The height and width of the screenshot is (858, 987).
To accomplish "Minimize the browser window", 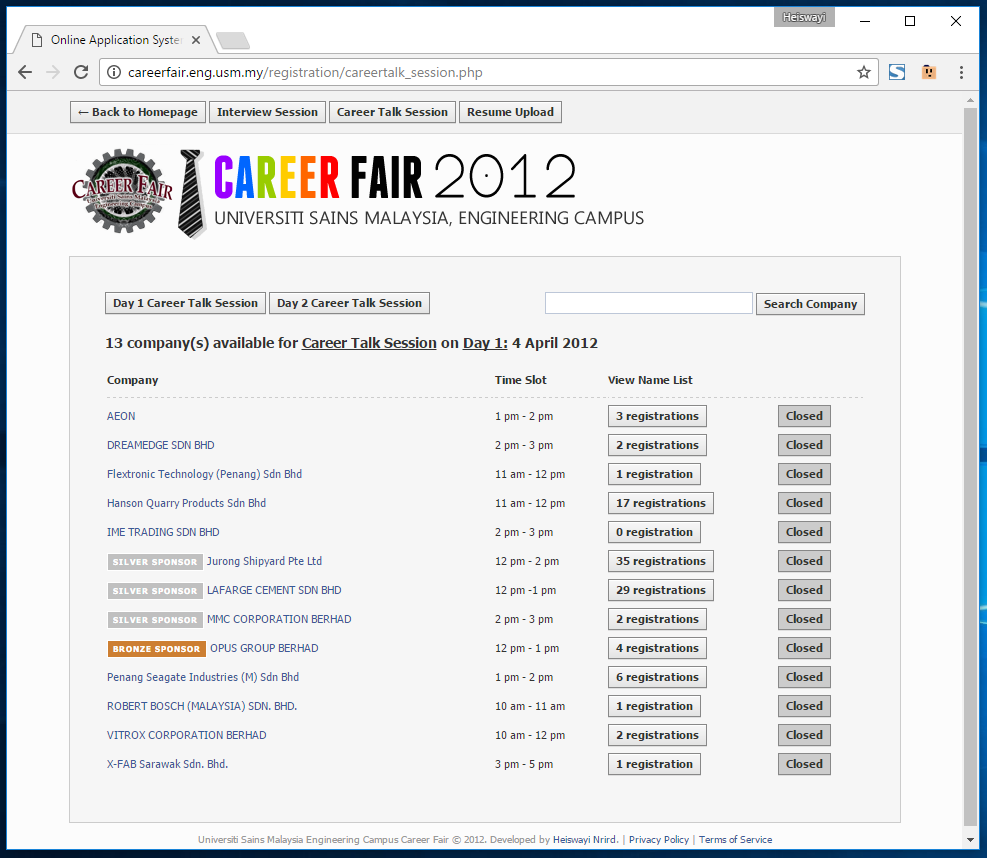I will click(865, 21).
